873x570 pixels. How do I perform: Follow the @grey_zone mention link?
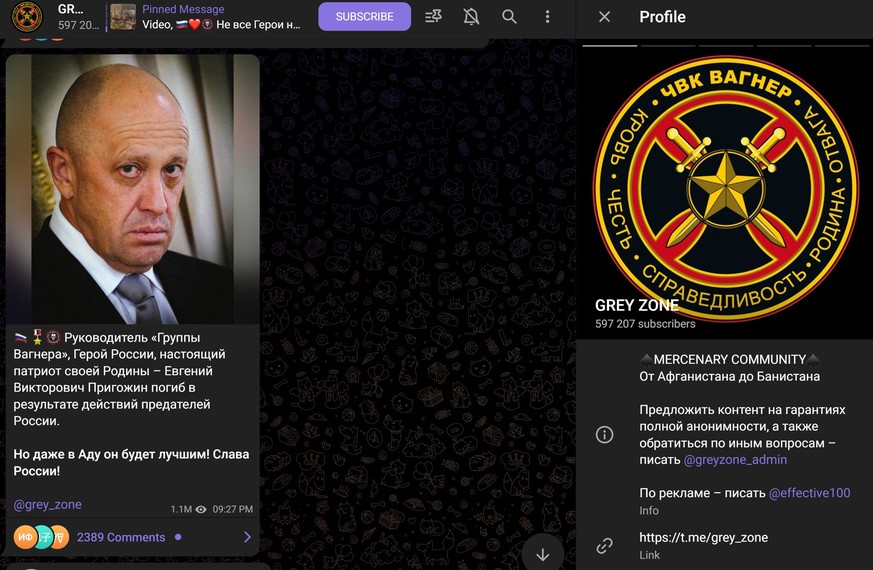pos(47,504)
